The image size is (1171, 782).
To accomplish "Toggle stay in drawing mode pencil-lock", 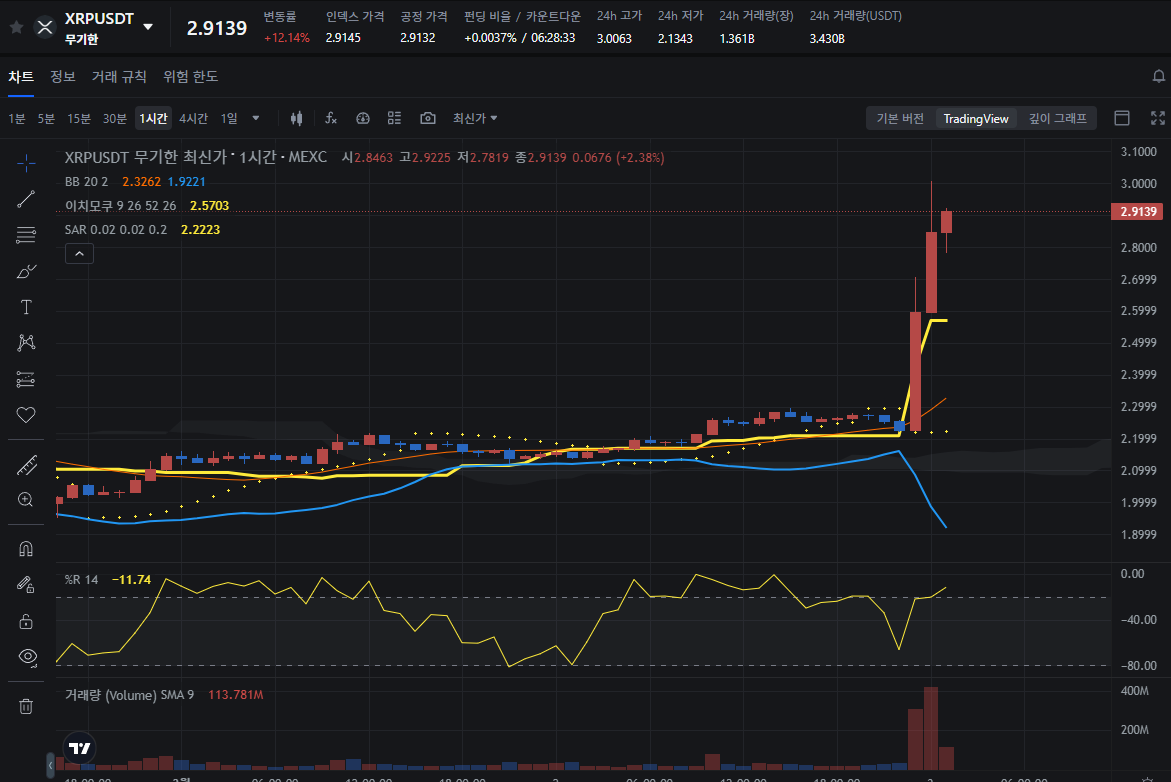I will (26, 585).
